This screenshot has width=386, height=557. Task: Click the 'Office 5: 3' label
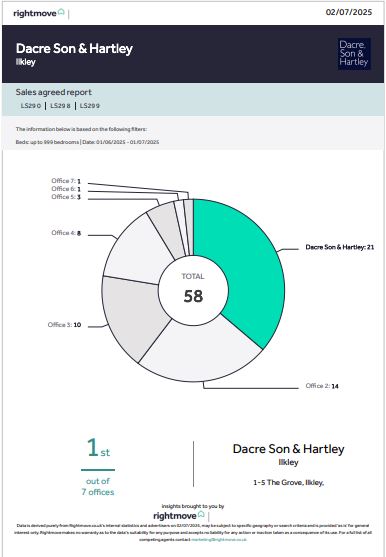tap(66, 197)
